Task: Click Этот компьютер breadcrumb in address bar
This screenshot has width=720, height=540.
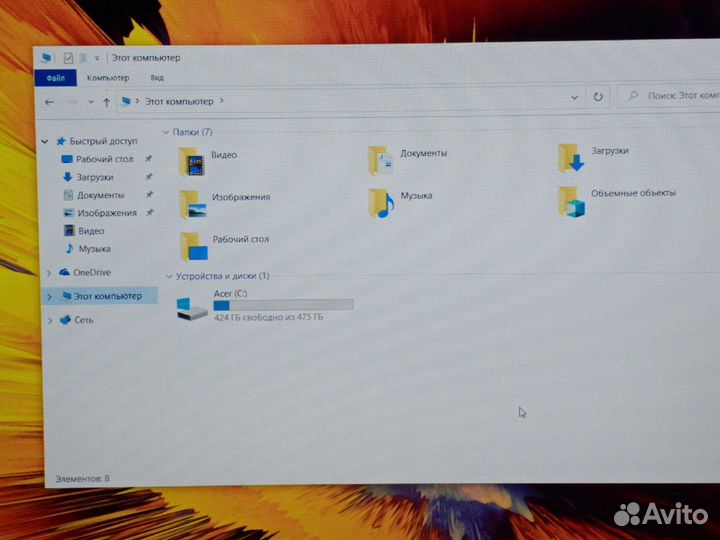Action: pos(179,101)
